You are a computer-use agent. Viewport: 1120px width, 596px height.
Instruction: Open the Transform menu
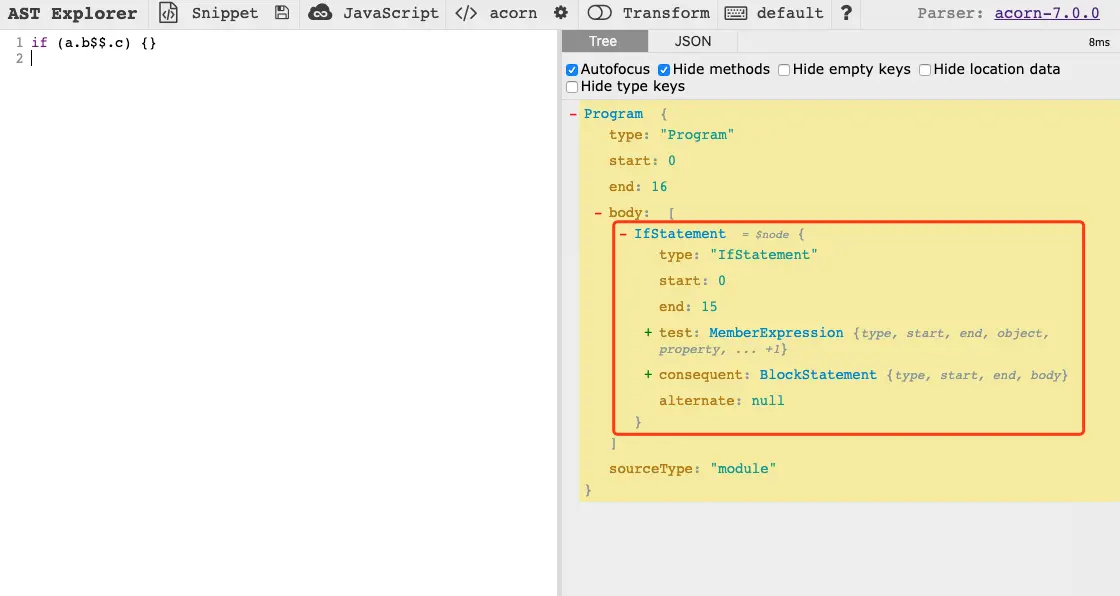click(666, 13)
